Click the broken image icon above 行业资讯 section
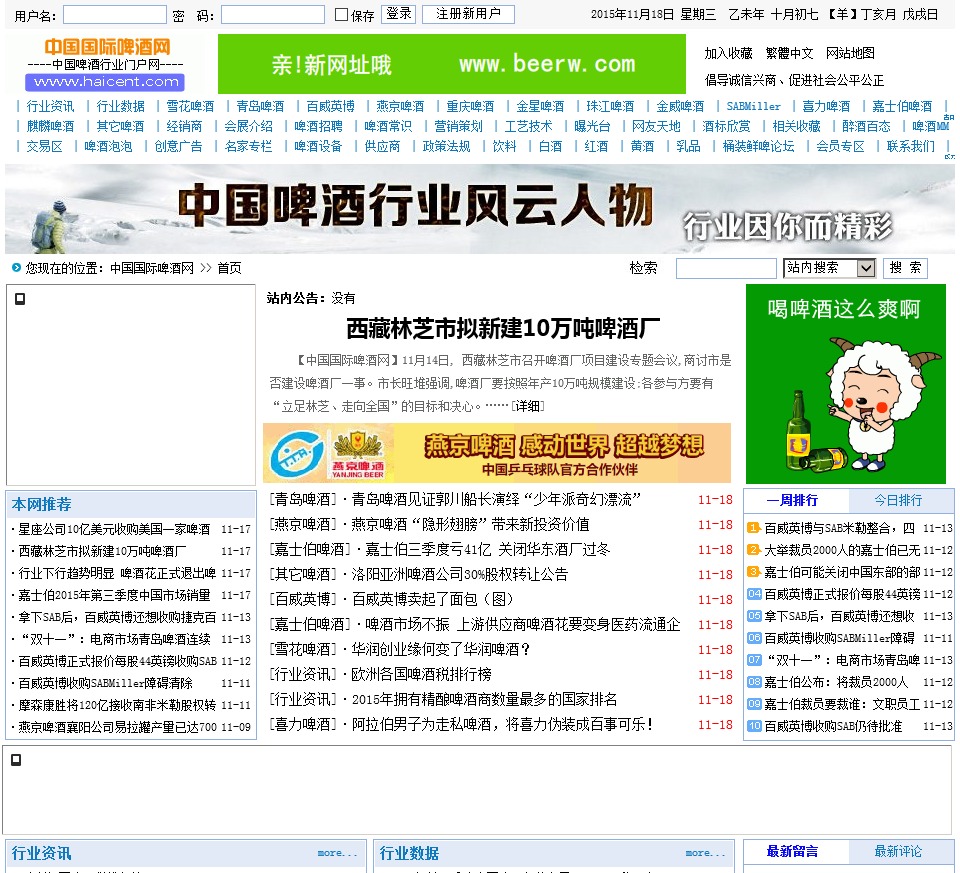 coord(16,760)
